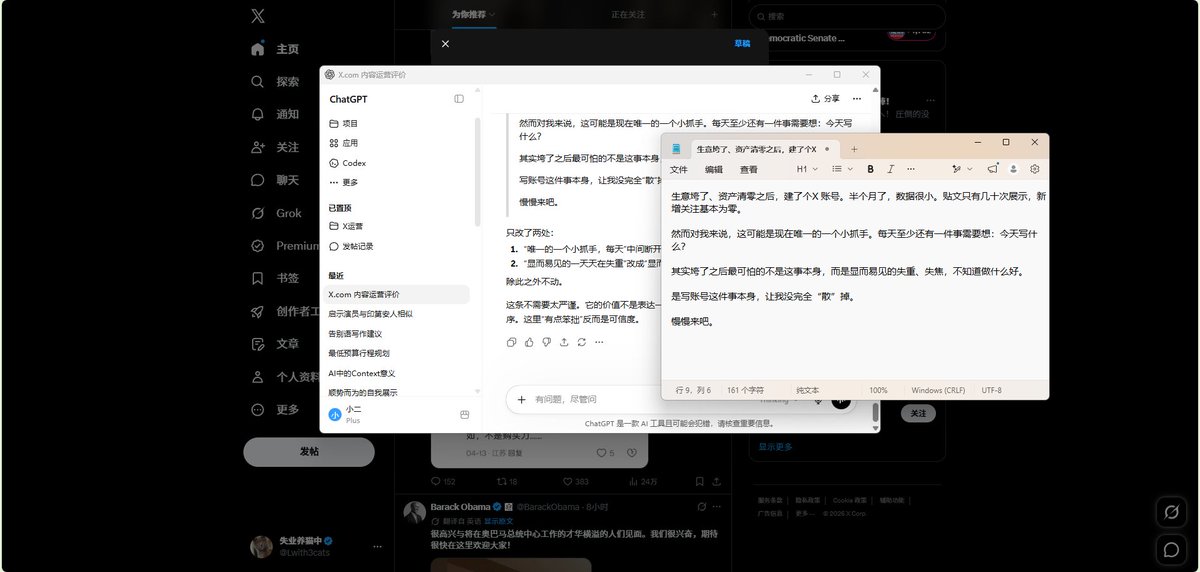
Task: Open the 编辑 menu in Notepad
Action: [x=713, y=170]
